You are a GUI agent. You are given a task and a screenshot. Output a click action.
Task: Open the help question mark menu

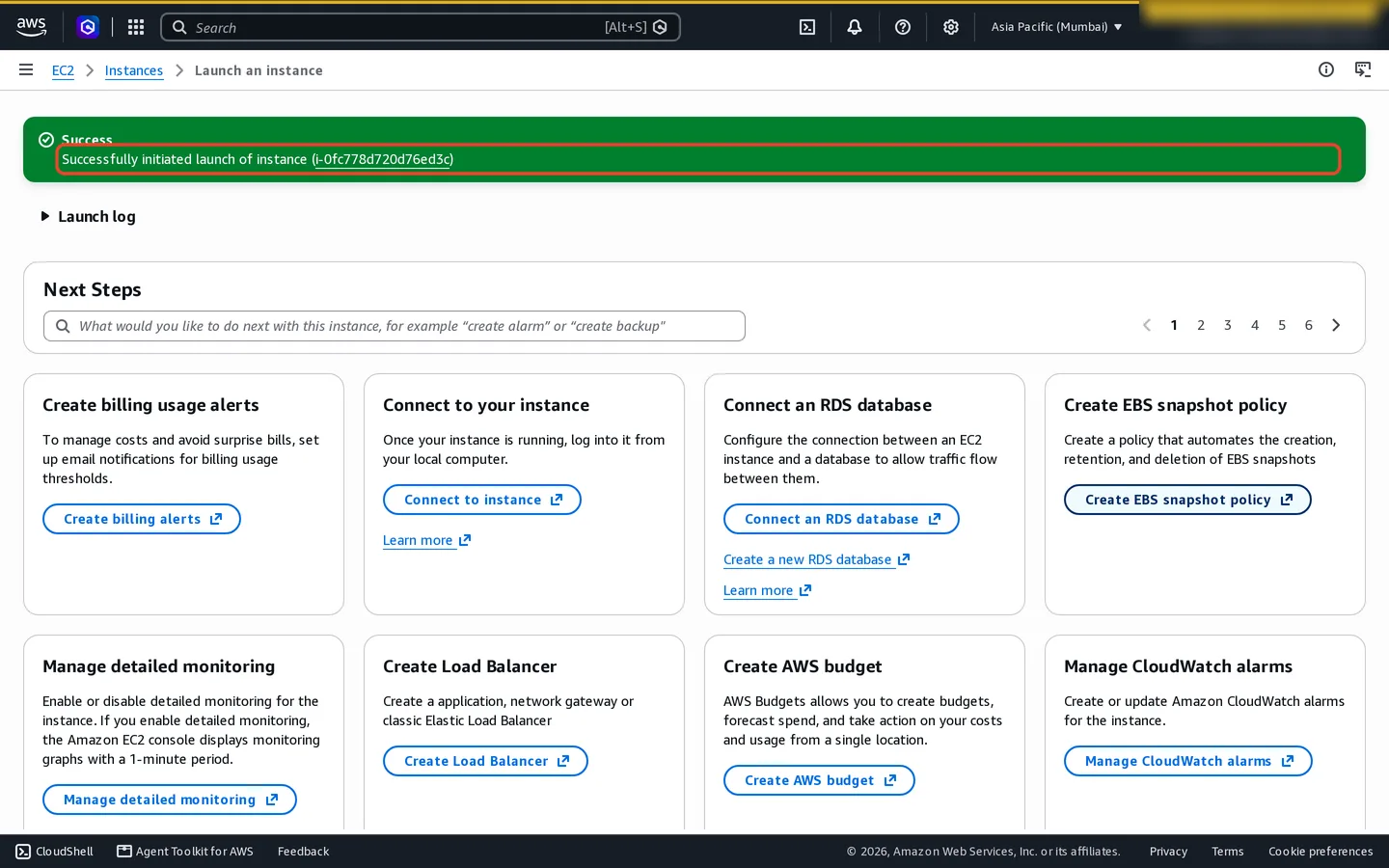coord(903,27)
